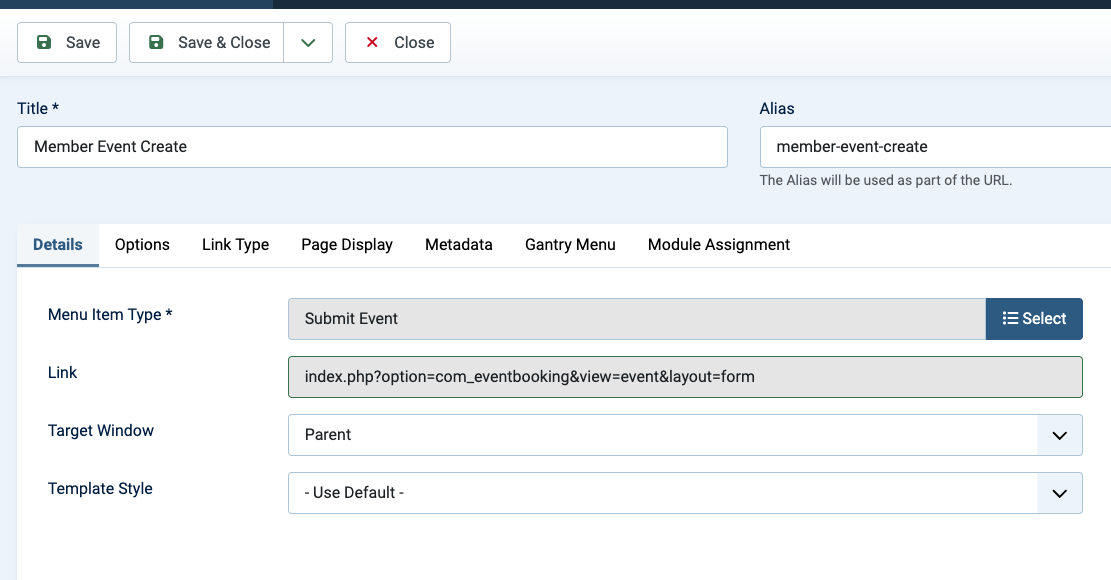Expand the Template Style dropdown
Screen dimensions: 1111x580
point(685,493)
